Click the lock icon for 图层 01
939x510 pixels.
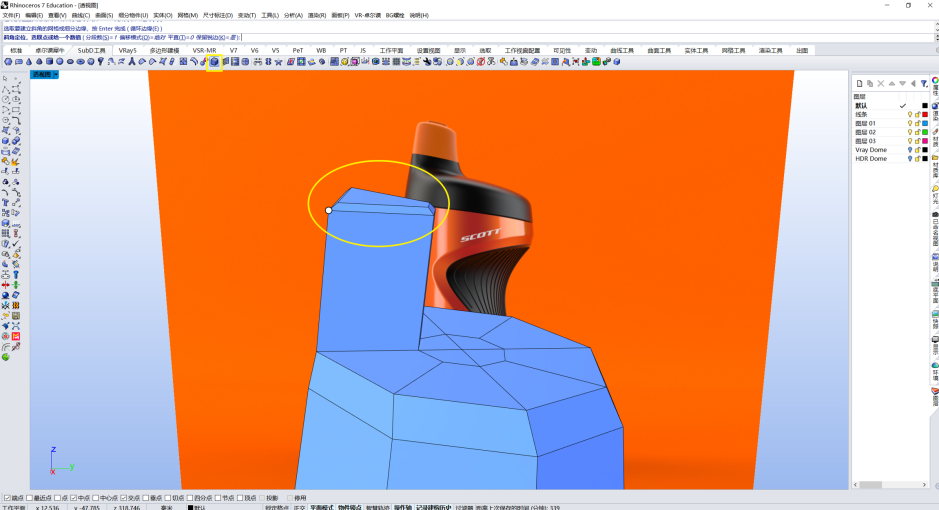coord(918,123)
